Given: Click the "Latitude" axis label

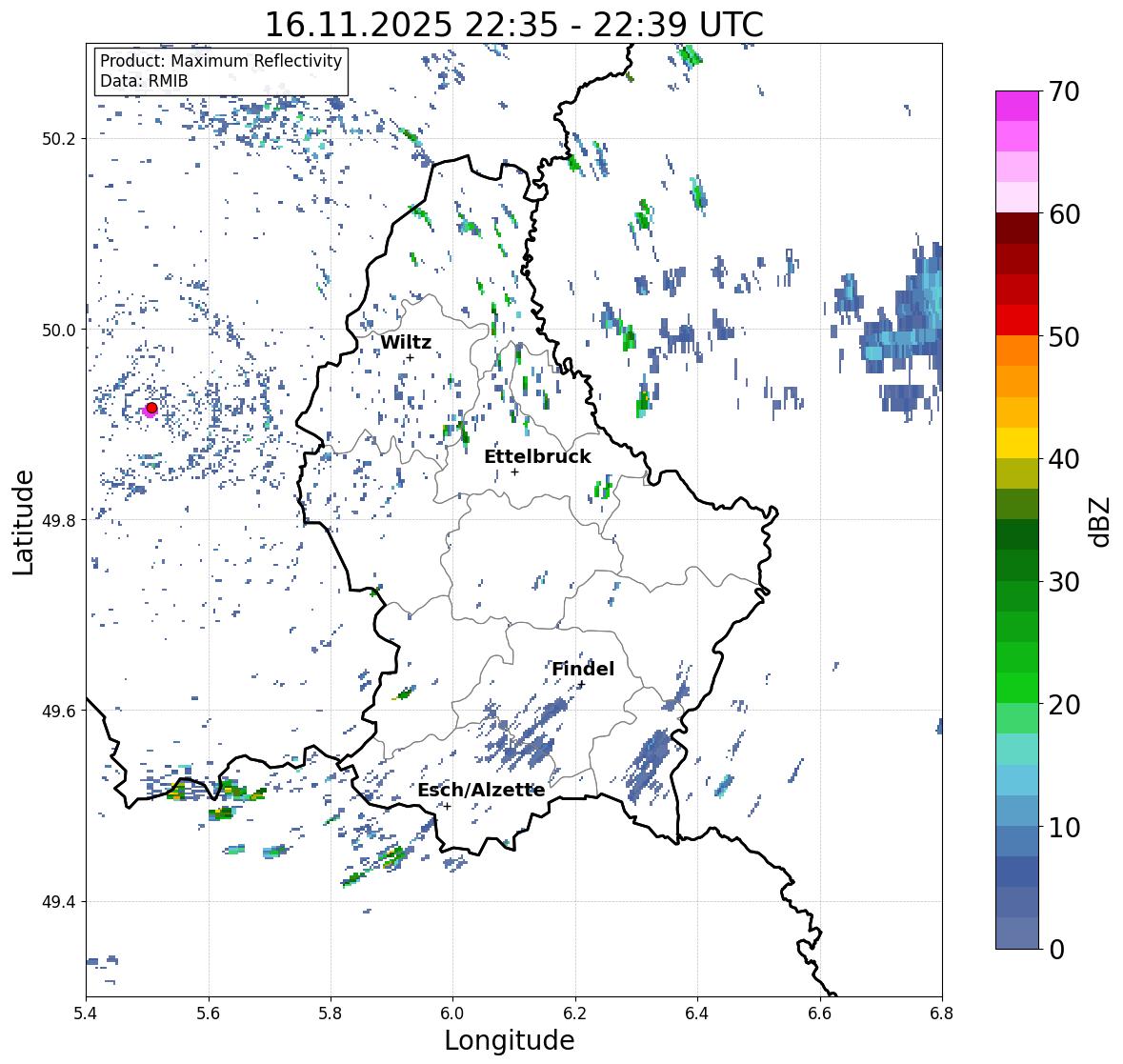Looking at the screenshot, I should coord(23,522).
